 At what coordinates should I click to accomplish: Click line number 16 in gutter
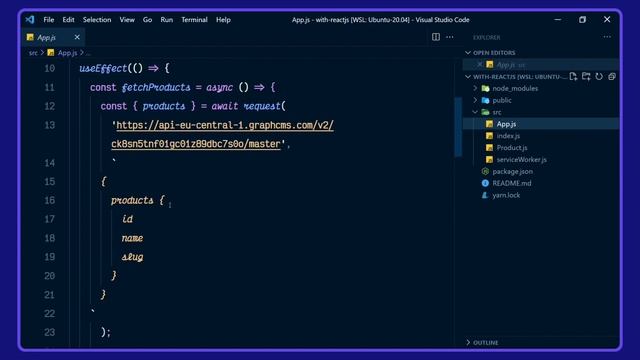(x=49, y=200)
